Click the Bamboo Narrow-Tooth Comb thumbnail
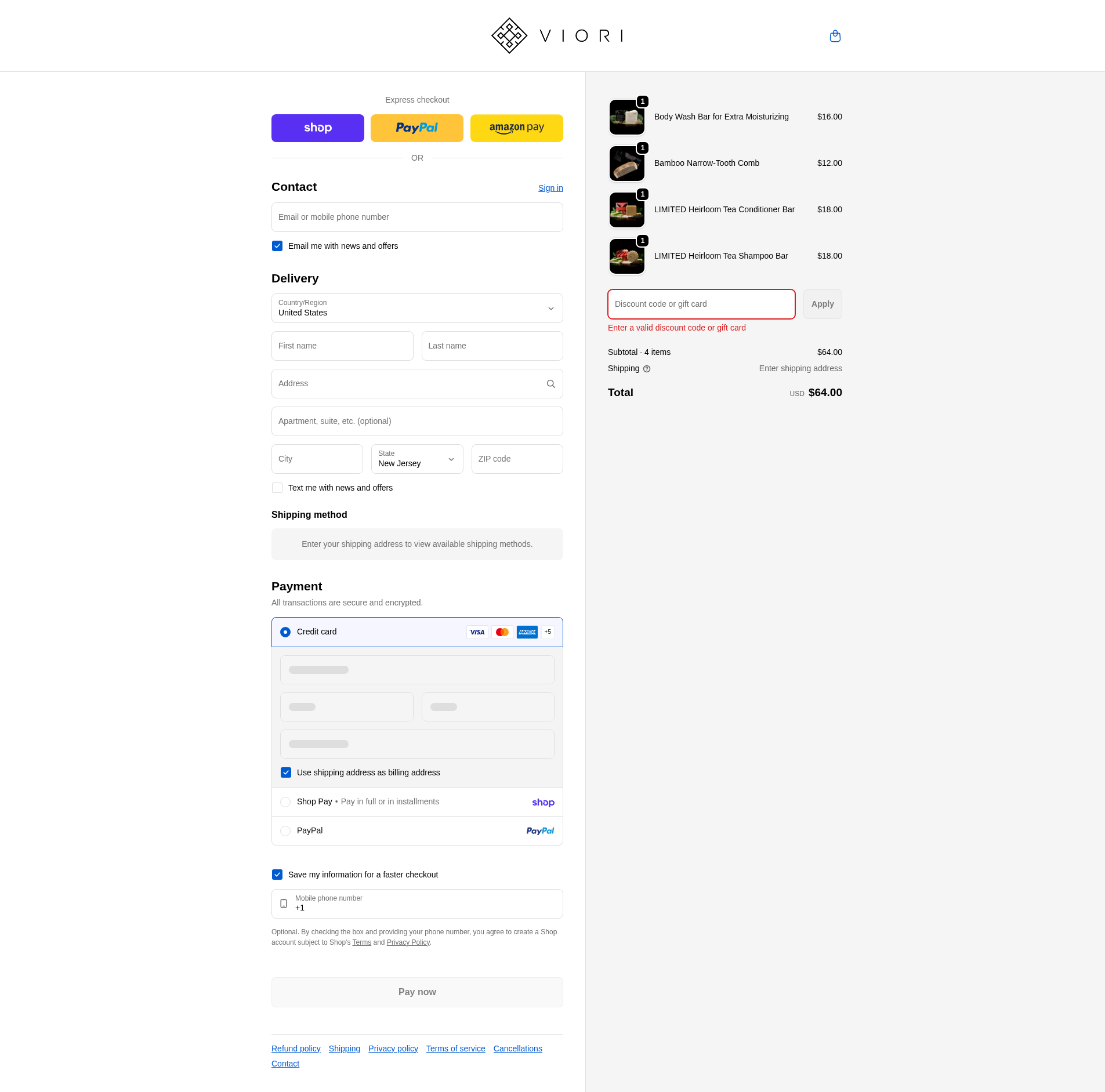The width and height of the screenshot is (1105, 1092). pos(626,164)
